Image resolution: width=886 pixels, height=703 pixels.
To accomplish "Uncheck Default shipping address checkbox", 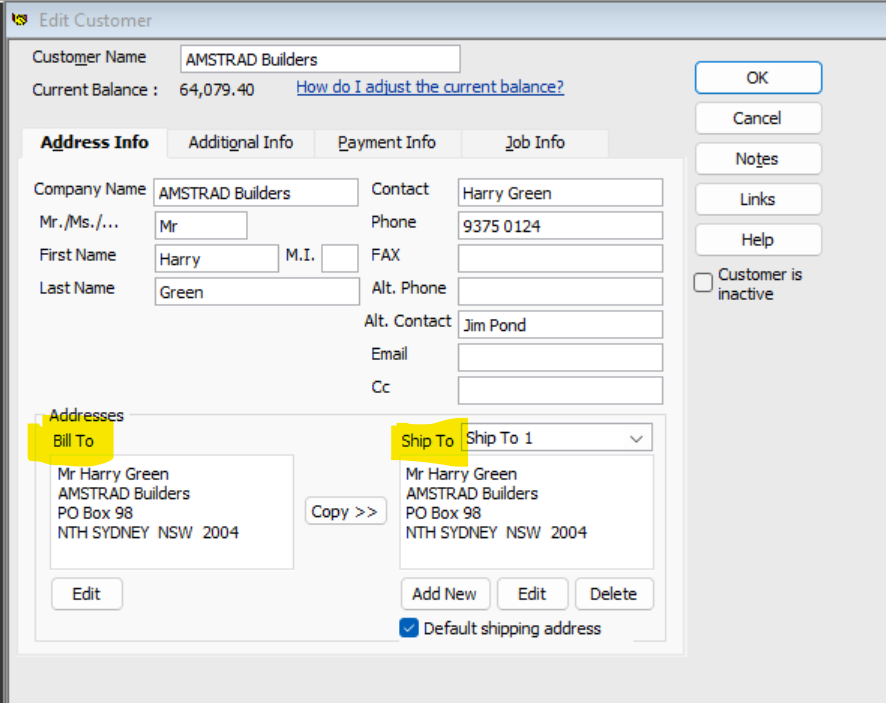I will pos(409,628).
